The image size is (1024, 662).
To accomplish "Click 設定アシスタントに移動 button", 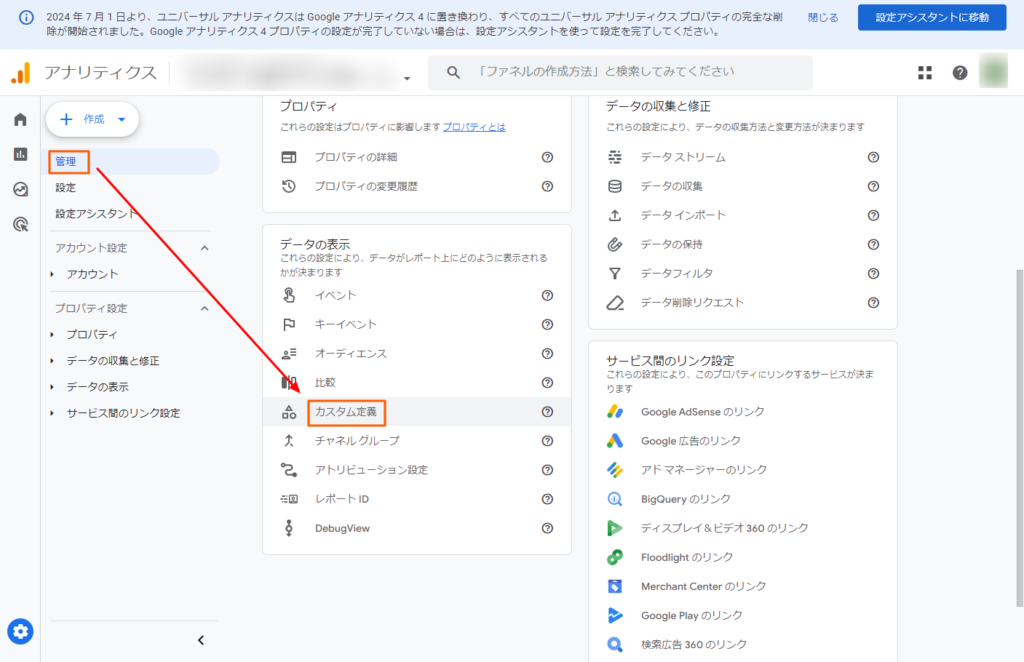I will [932, 18].
